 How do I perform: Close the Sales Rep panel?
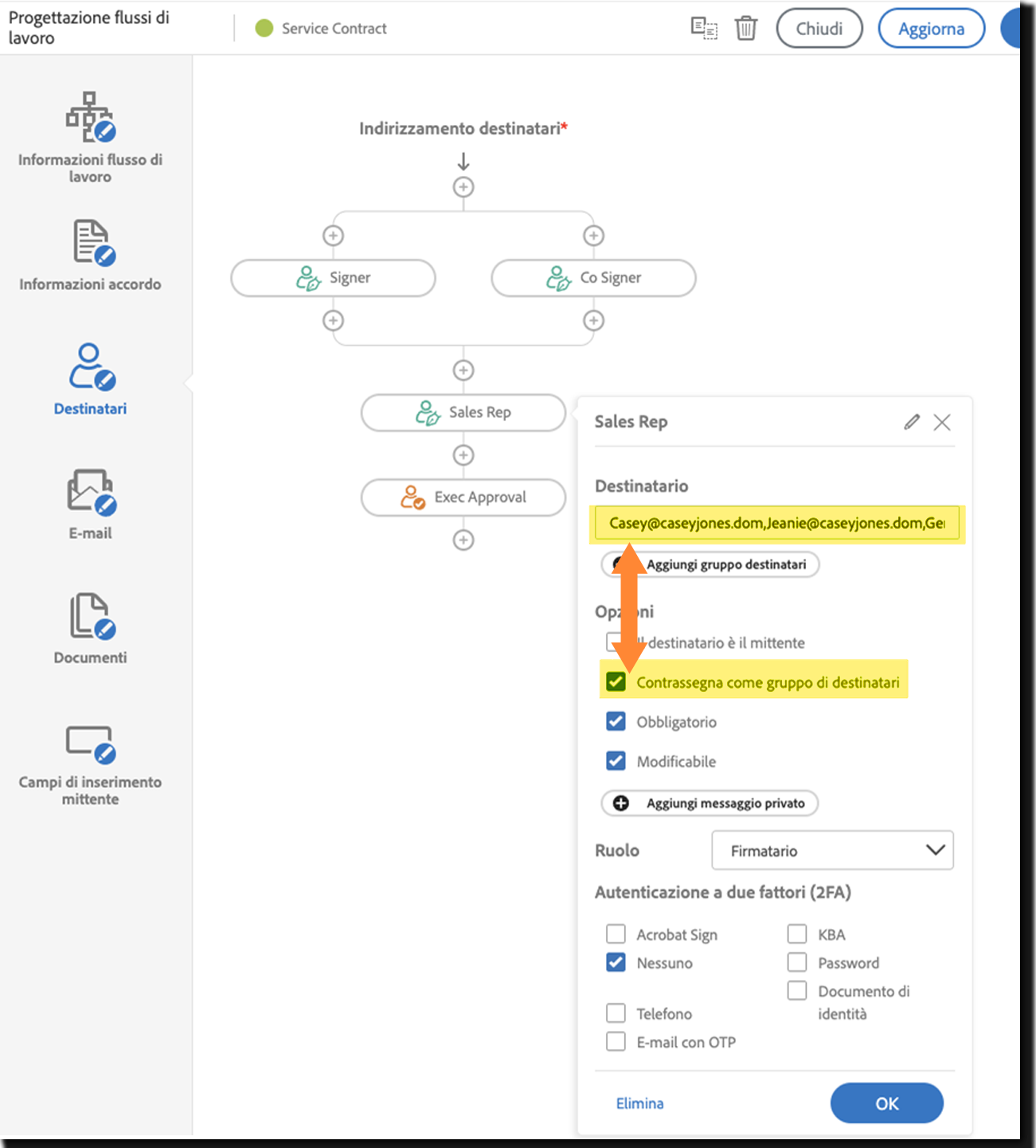pyautogui.click(x=942, y=422)
